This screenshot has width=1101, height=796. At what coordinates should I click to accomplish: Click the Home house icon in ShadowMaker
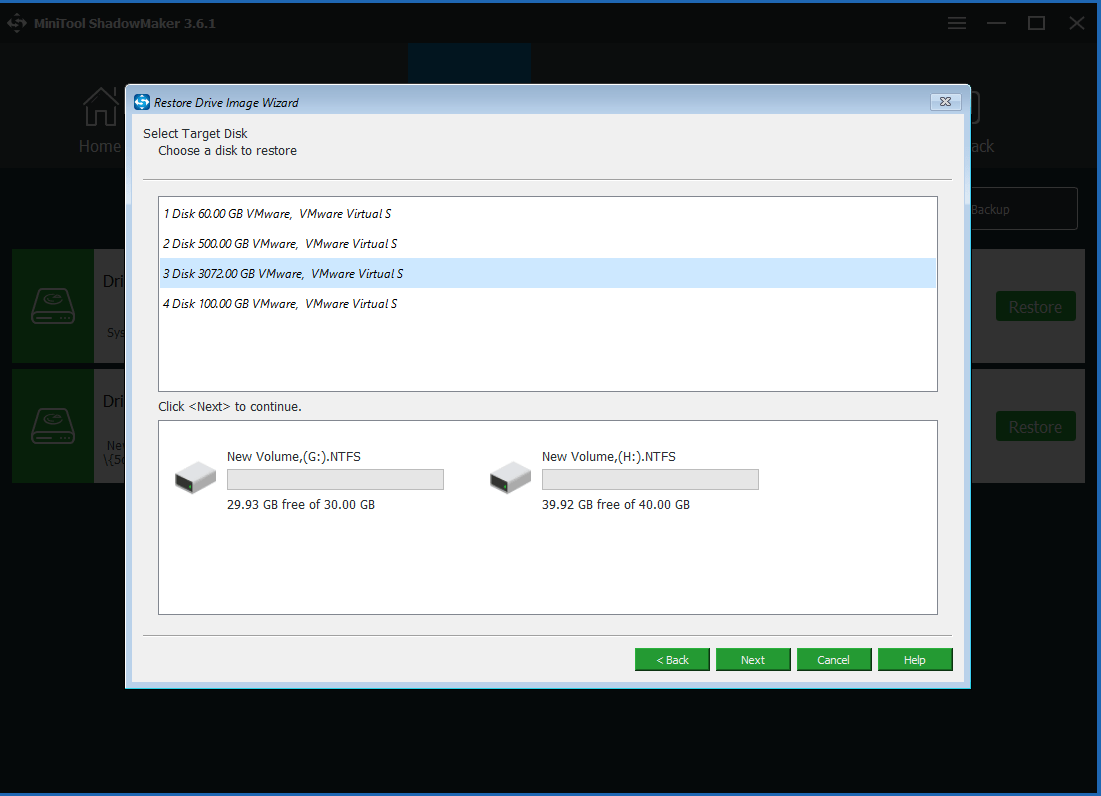point(101,107)
